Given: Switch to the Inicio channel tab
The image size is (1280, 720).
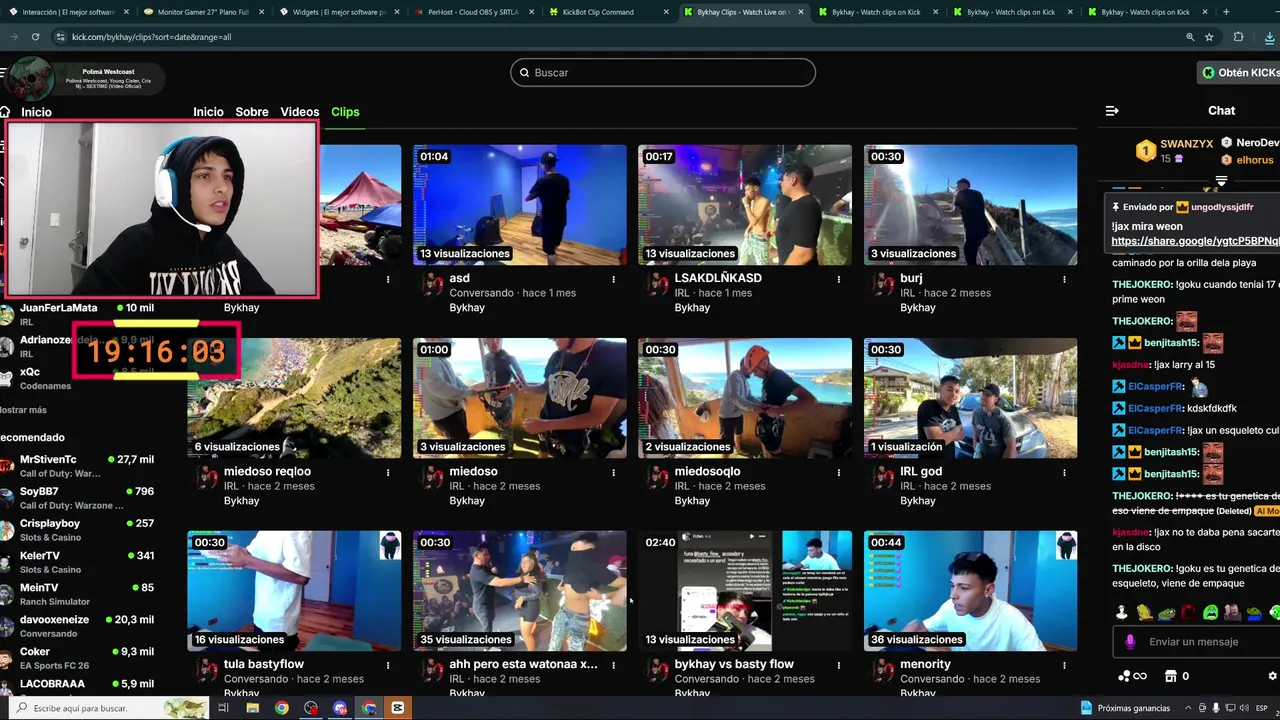Looking at the screenshot, I should point(208,112).
